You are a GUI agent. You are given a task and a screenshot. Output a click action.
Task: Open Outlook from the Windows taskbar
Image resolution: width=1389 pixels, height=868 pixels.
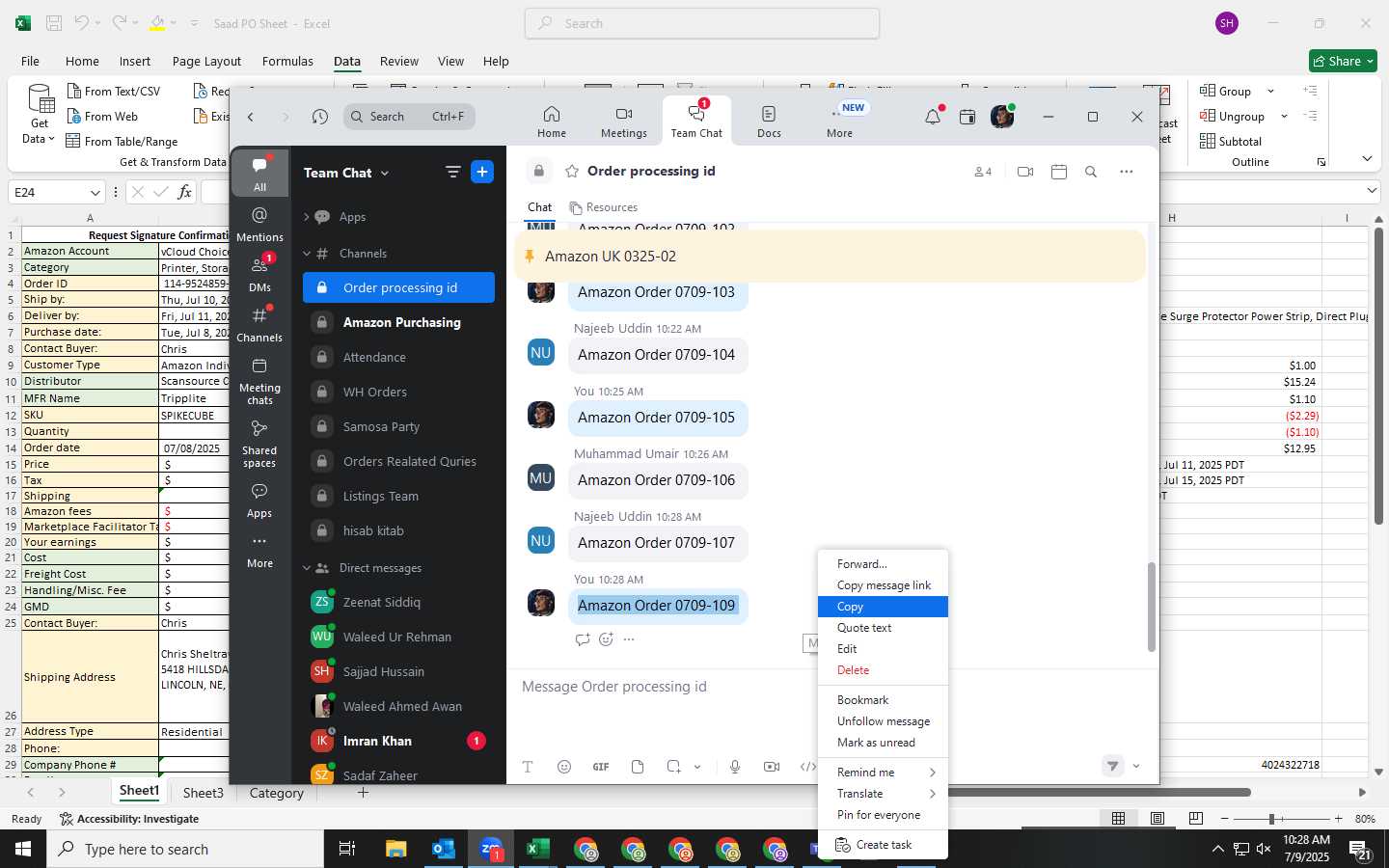[x=443, y=849]
